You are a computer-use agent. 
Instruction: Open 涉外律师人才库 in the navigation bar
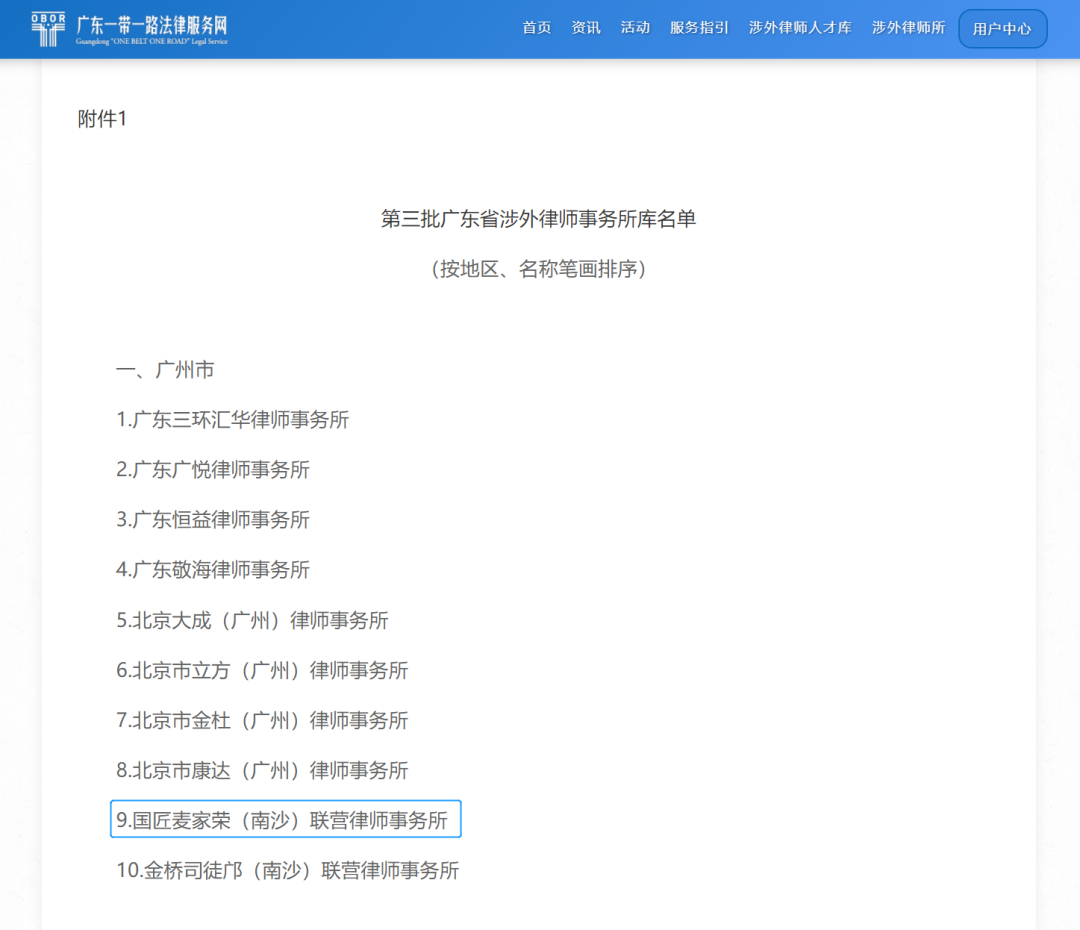pos(800,28)
